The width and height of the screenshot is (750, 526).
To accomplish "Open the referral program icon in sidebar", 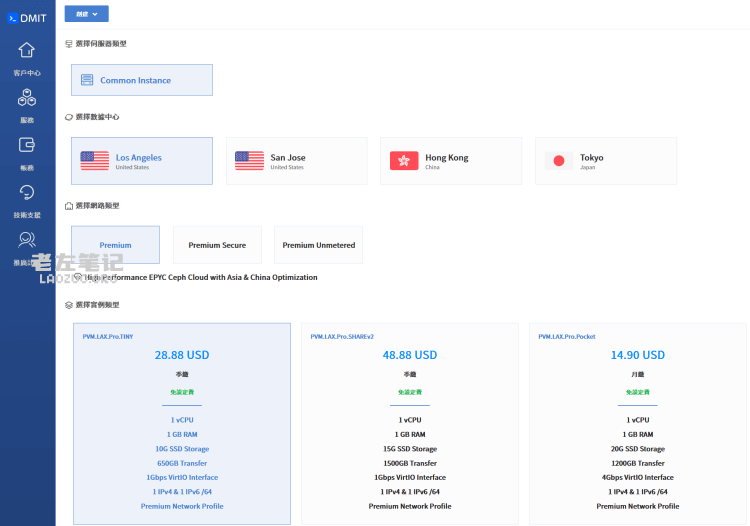I will (x=27, y=239).
